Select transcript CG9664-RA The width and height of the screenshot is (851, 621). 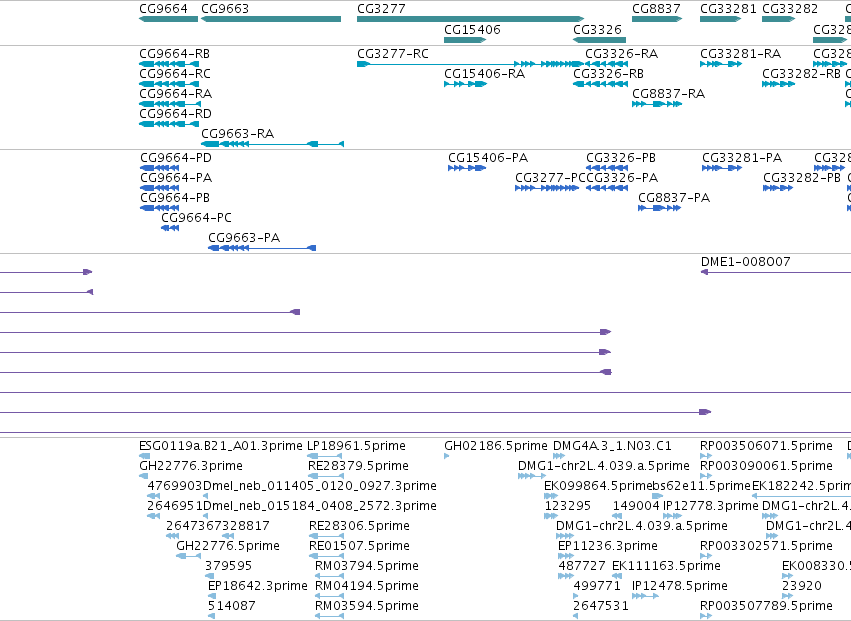(175, 94)
